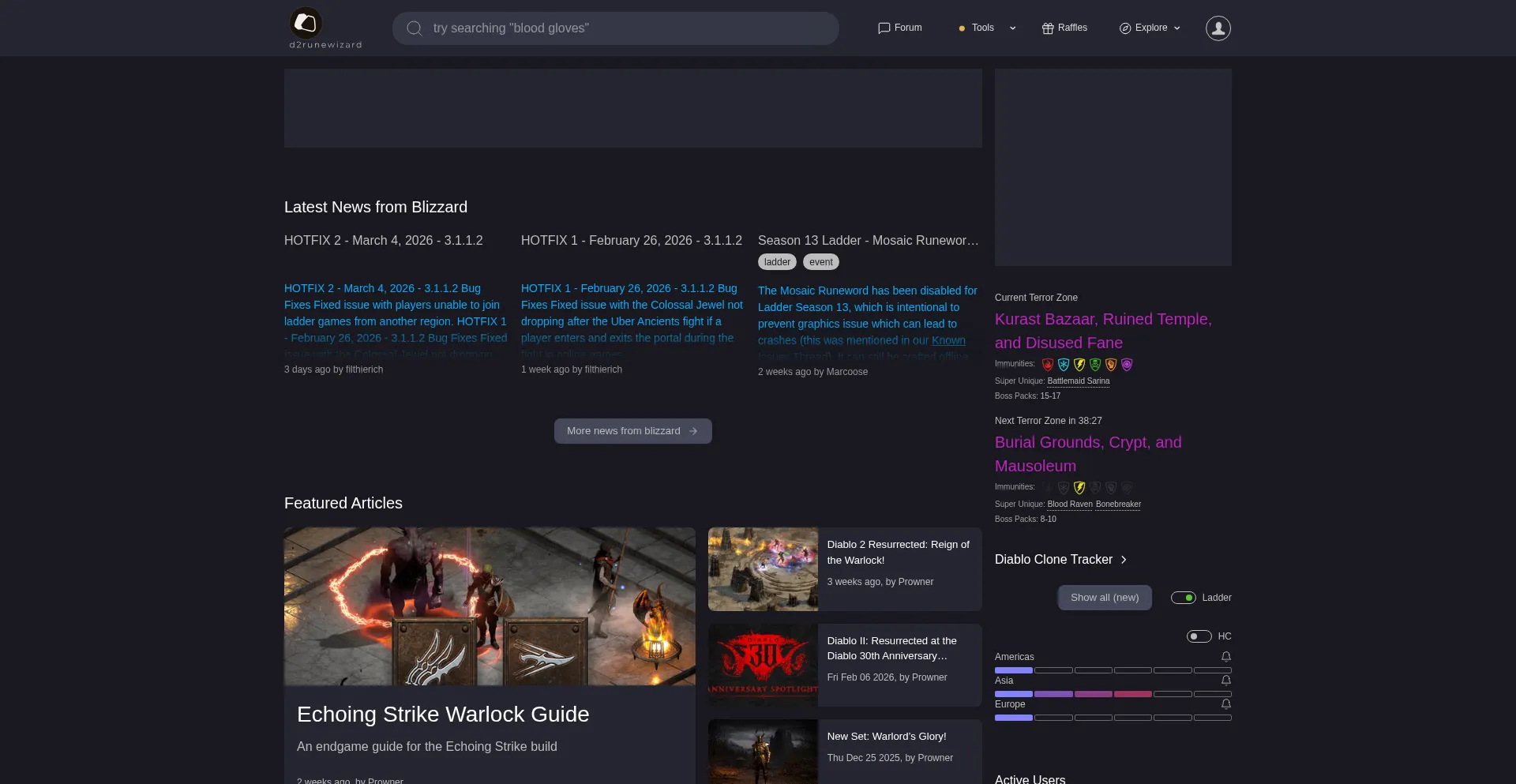The height and width of the screenshot is (784, 1516).
Task: Click the poison immunity icon for Kurast Bazaar
Action: 1095,365
